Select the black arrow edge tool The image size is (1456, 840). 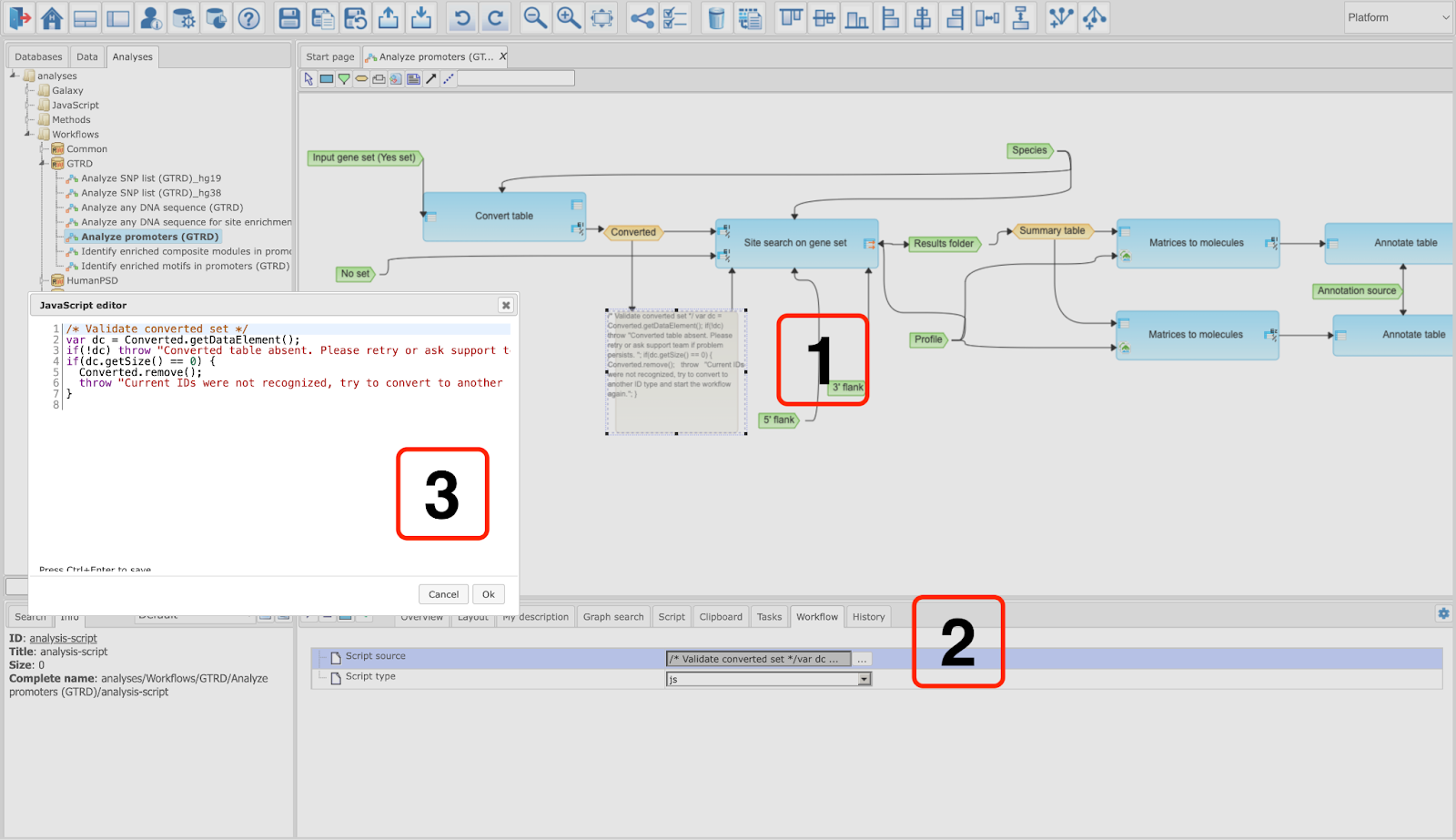pos(431,79)
